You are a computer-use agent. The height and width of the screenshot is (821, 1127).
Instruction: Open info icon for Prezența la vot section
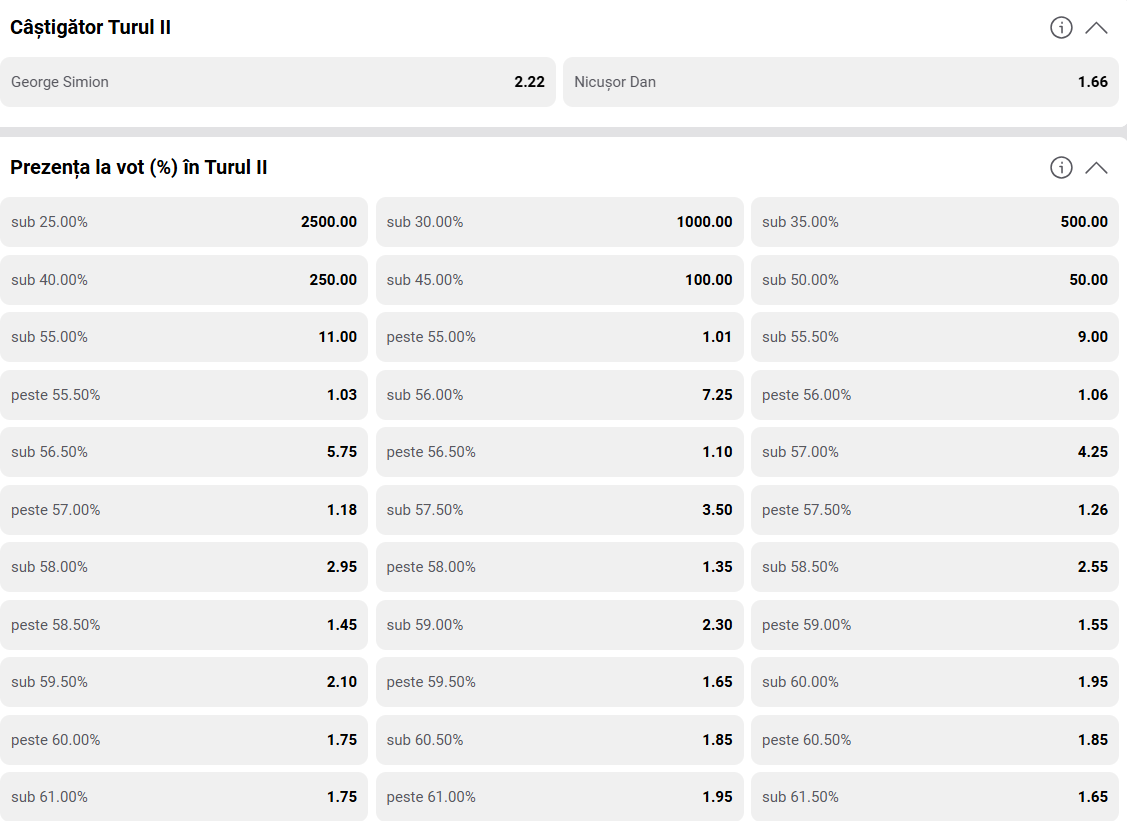(1061, 168)
